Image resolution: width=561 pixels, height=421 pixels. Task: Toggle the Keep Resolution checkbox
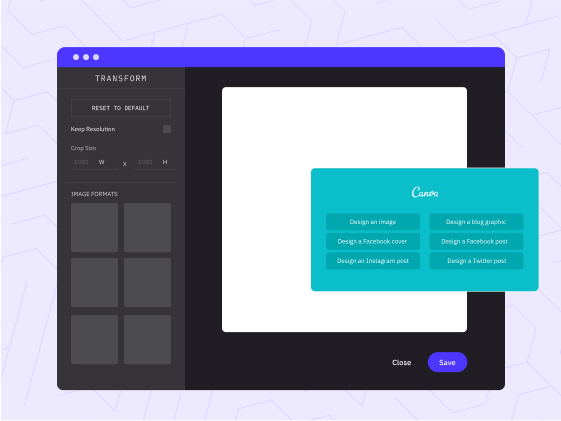coord(167,129)
